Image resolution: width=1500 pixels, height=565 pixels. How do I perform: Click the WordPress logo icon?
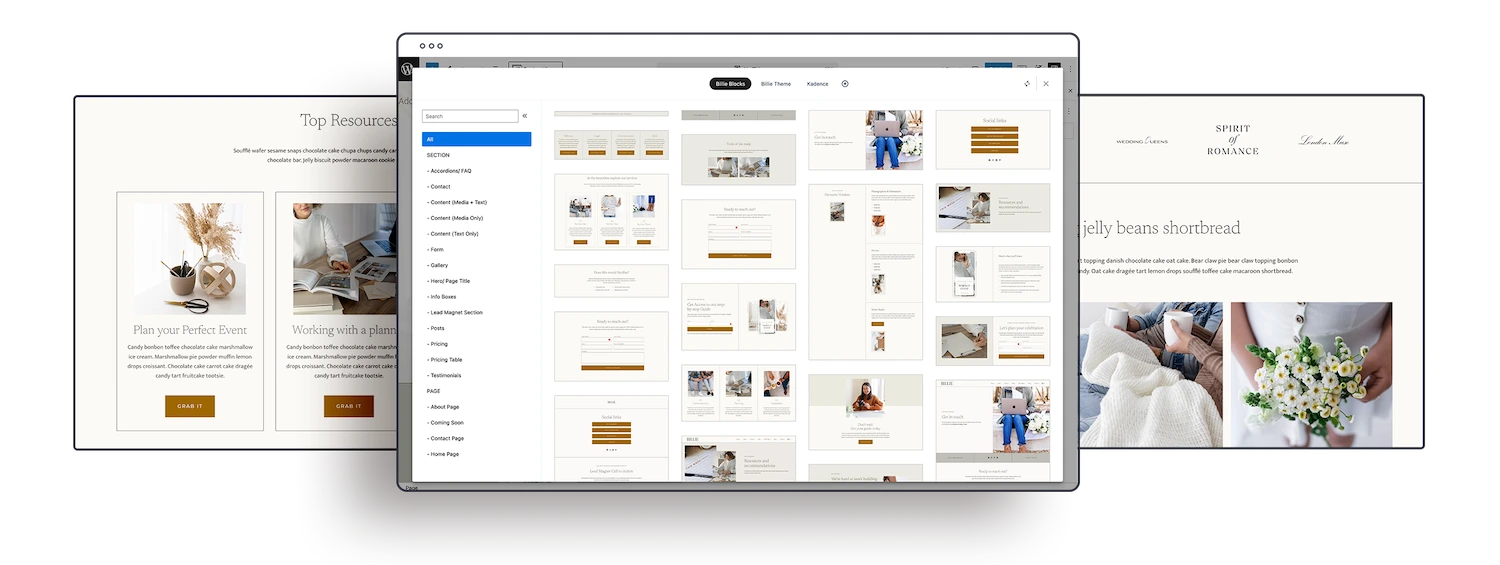click(406, 70)
